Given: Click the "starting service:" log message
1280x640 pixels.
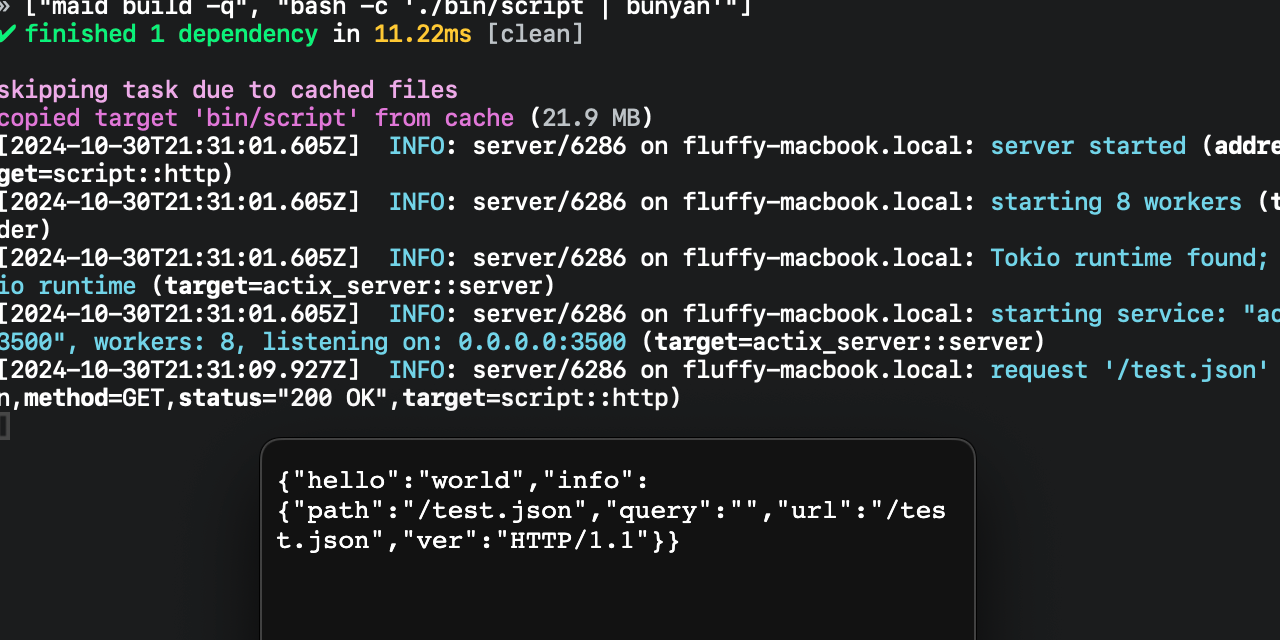Looking at the screenshot, I should 1108,314.
